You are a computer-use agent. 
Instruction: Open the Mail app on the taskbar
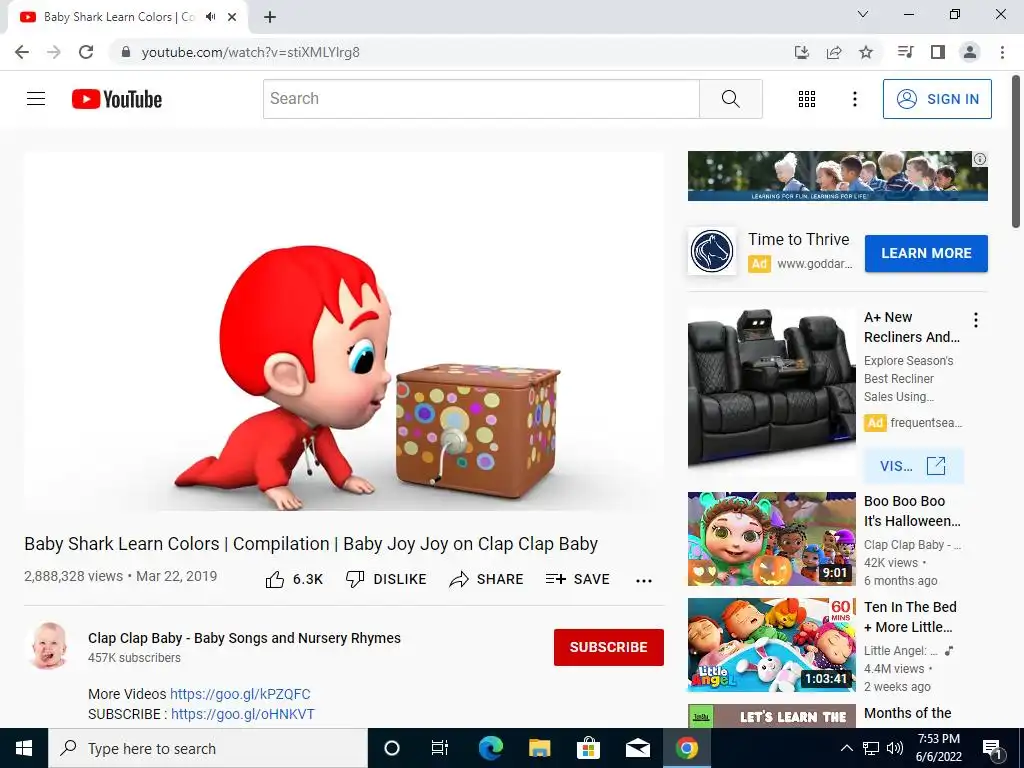637,748
